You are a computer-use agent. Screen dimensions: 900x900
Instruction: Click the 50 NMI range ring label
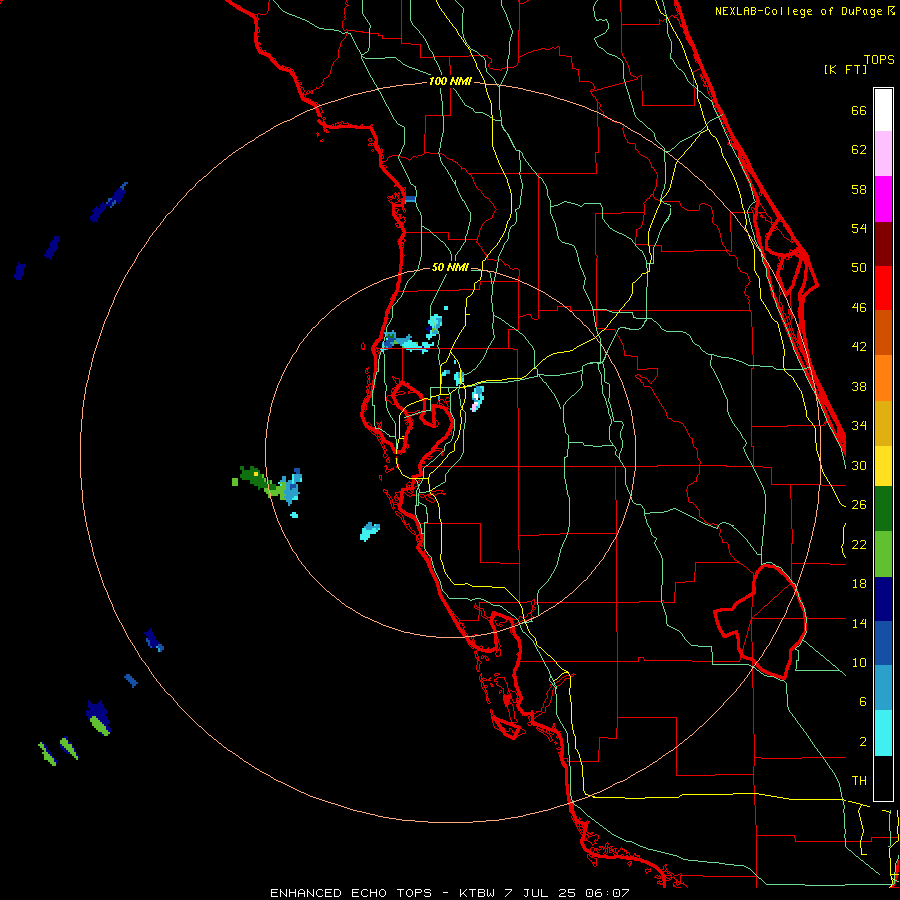450,267
